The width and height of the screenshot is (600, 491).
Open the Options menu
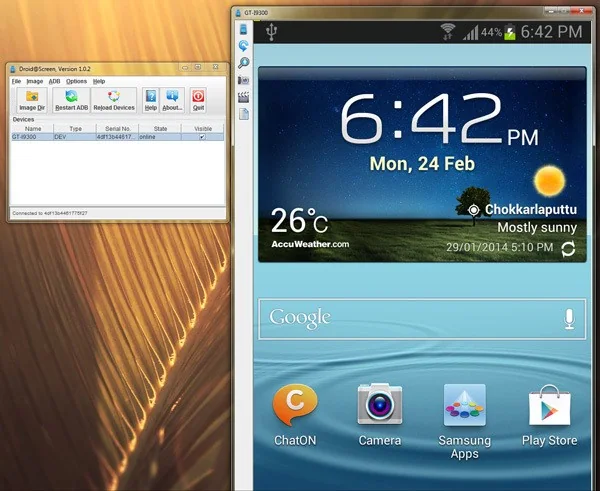pos(77,81)
